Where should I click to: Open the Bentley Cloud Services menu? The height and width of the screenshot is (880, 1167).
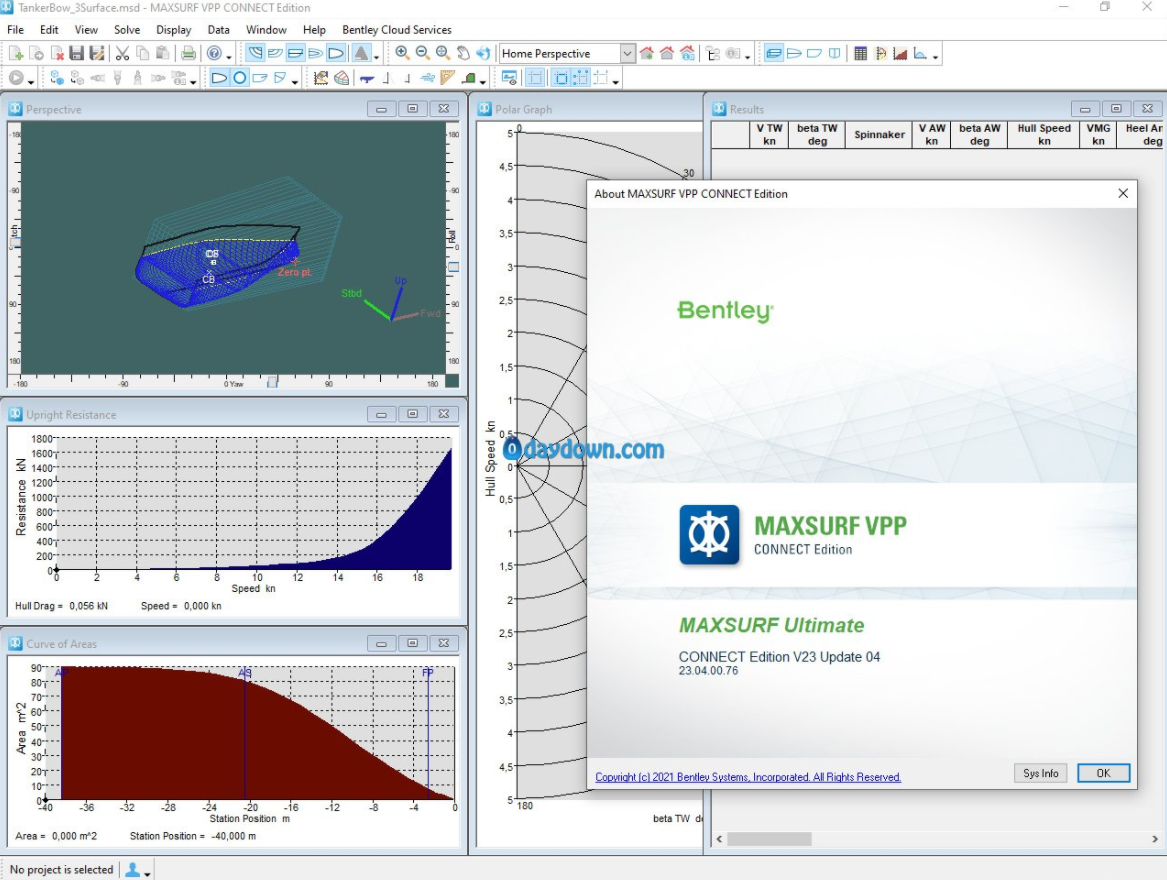pos(396,30)
